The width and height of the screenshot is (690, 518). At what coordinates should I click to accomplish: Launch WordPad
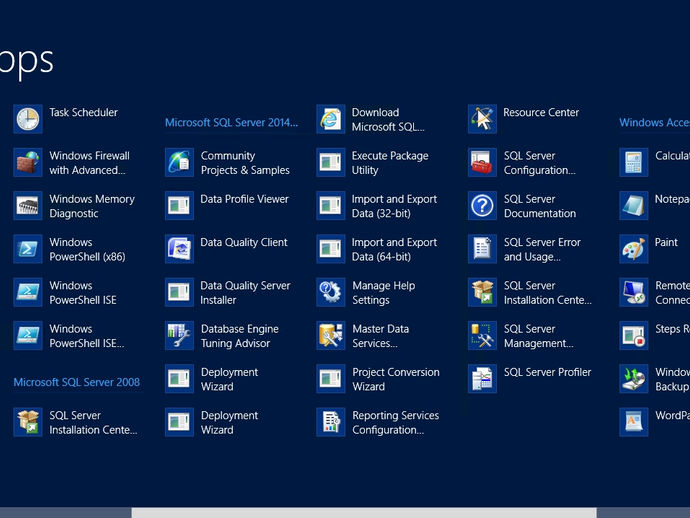click(x=654, y=422)
